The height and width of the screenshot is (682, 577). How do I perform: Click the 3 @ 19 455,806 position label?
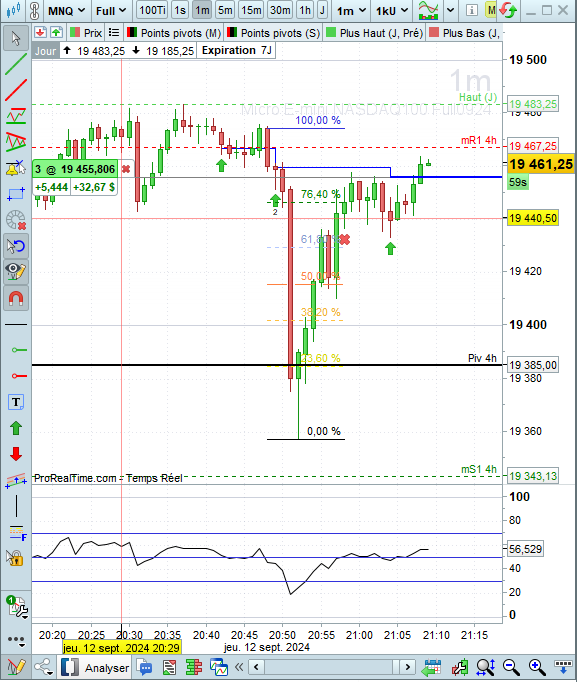pos(75,169)
